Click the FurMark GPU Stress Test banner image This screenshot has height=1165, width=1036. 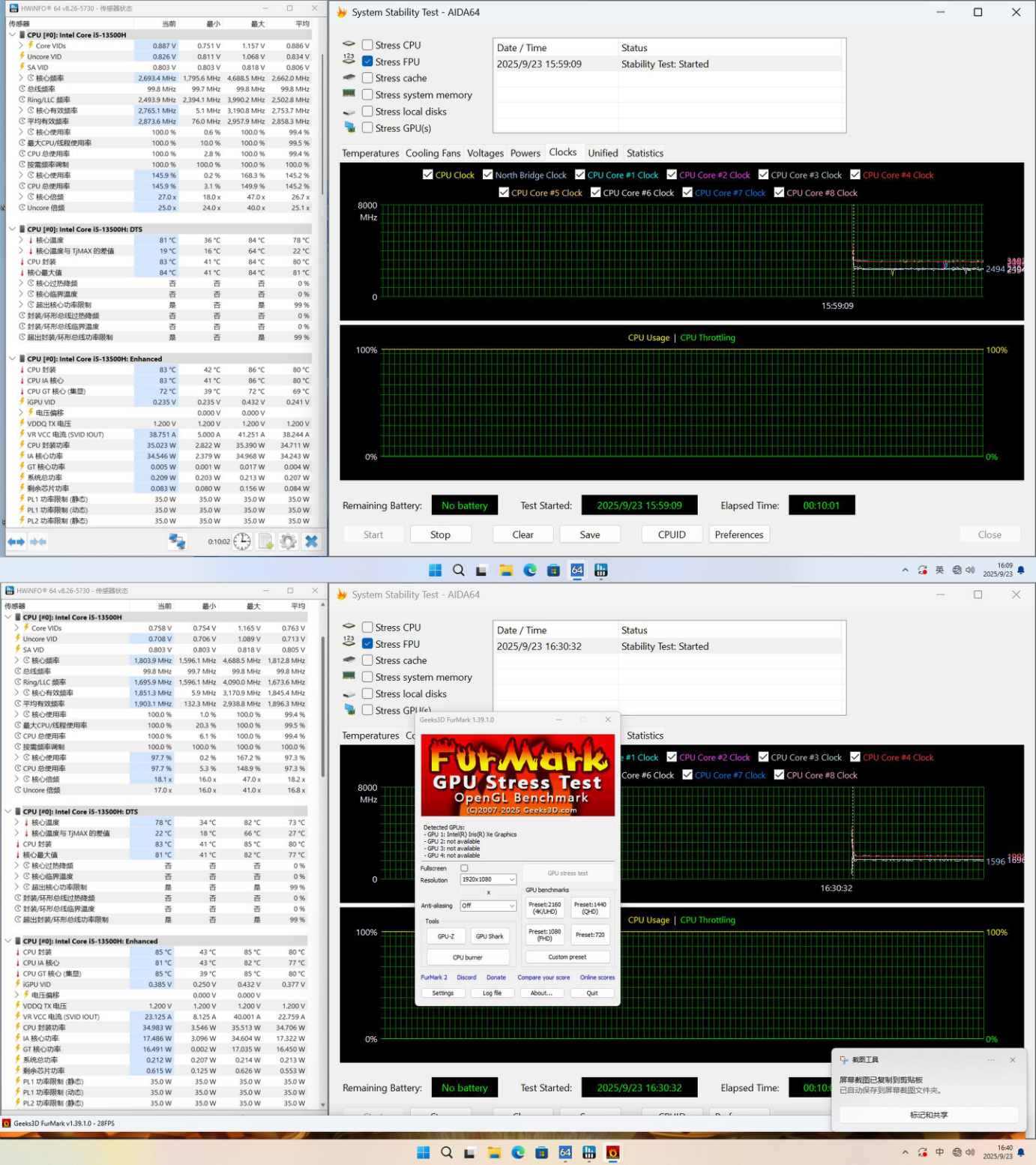point(518,775)
